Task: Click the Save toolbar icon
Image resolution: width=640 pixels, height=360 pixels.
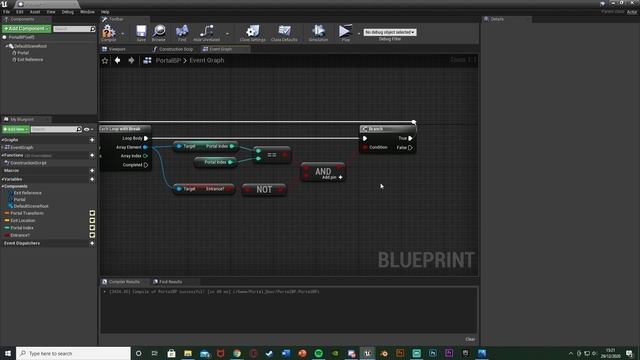Action: 141,33
